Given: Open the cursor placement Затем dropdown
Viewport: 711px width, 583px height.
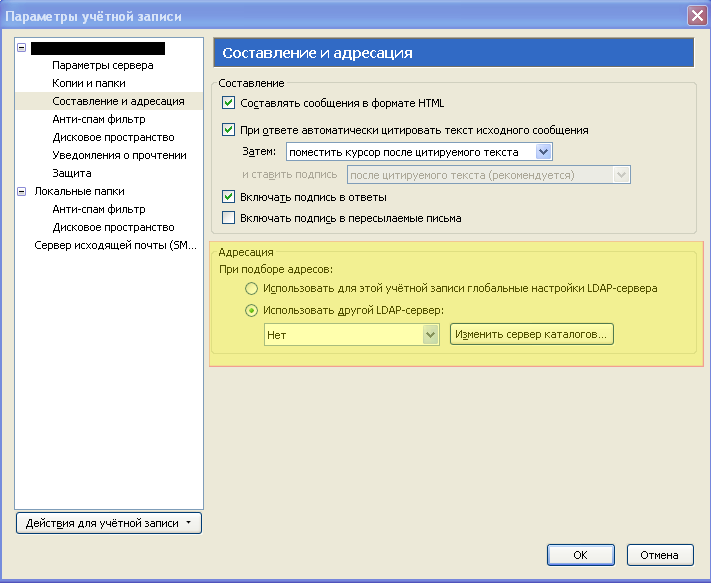Looking at the screenshot, I should (419, 152).
